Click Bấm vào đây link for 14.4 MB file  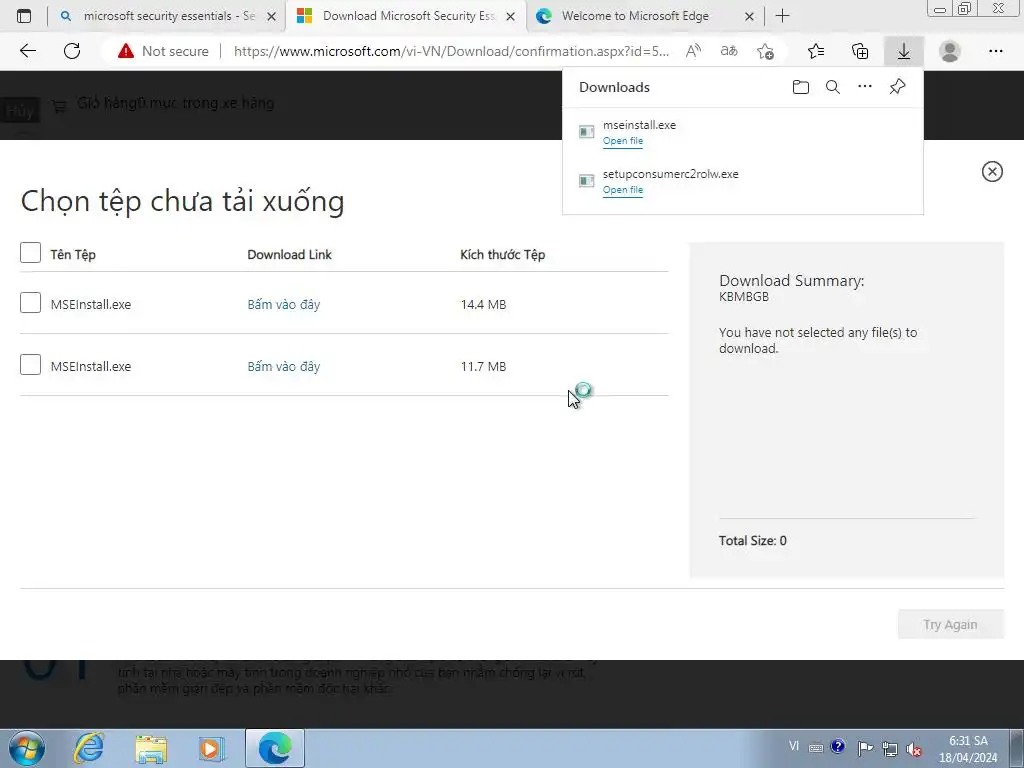[x=283, y=304]
